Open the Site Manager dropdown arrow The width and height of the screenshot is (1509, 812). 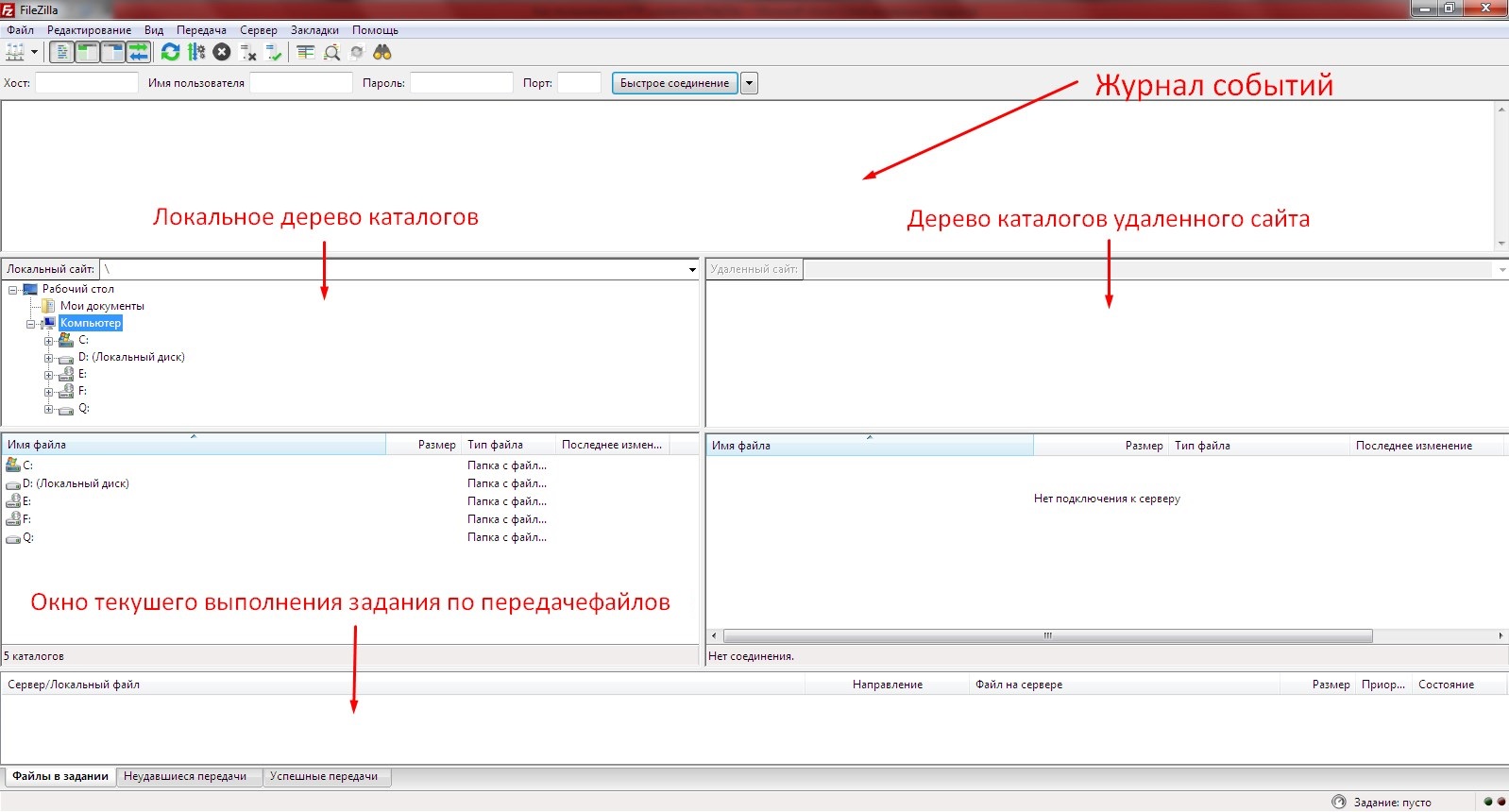[x=34, y=53]
